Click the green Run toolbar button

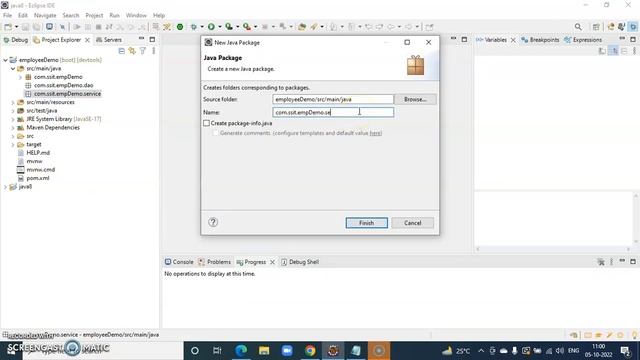pos(211,27)
